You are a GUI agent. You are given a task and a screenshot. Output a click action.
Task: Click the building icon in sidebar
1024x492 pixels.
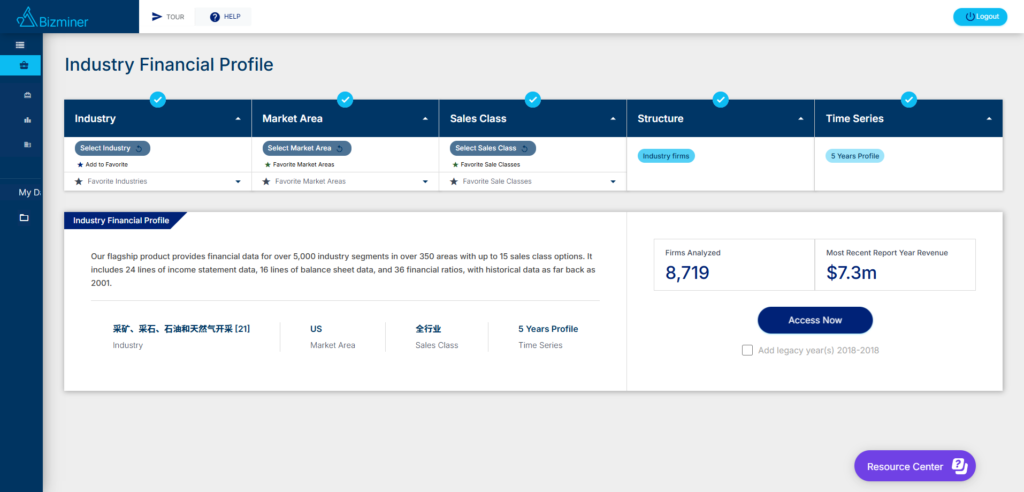(27, 145)
